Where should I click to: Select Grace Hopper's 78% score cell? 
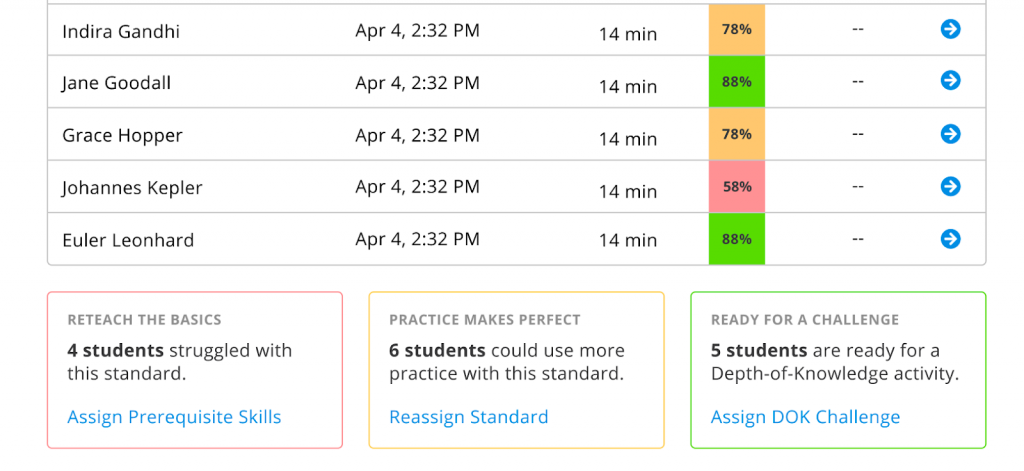(x=737, y=134)
